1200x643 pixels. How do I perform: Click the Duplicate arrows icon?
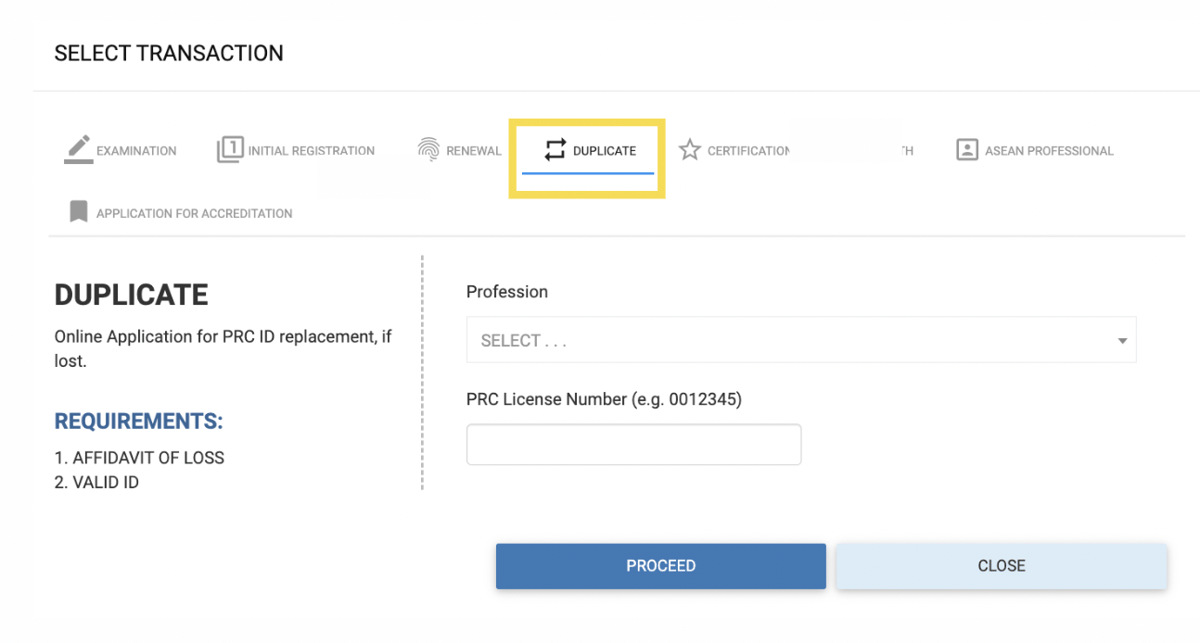point(556,148)
